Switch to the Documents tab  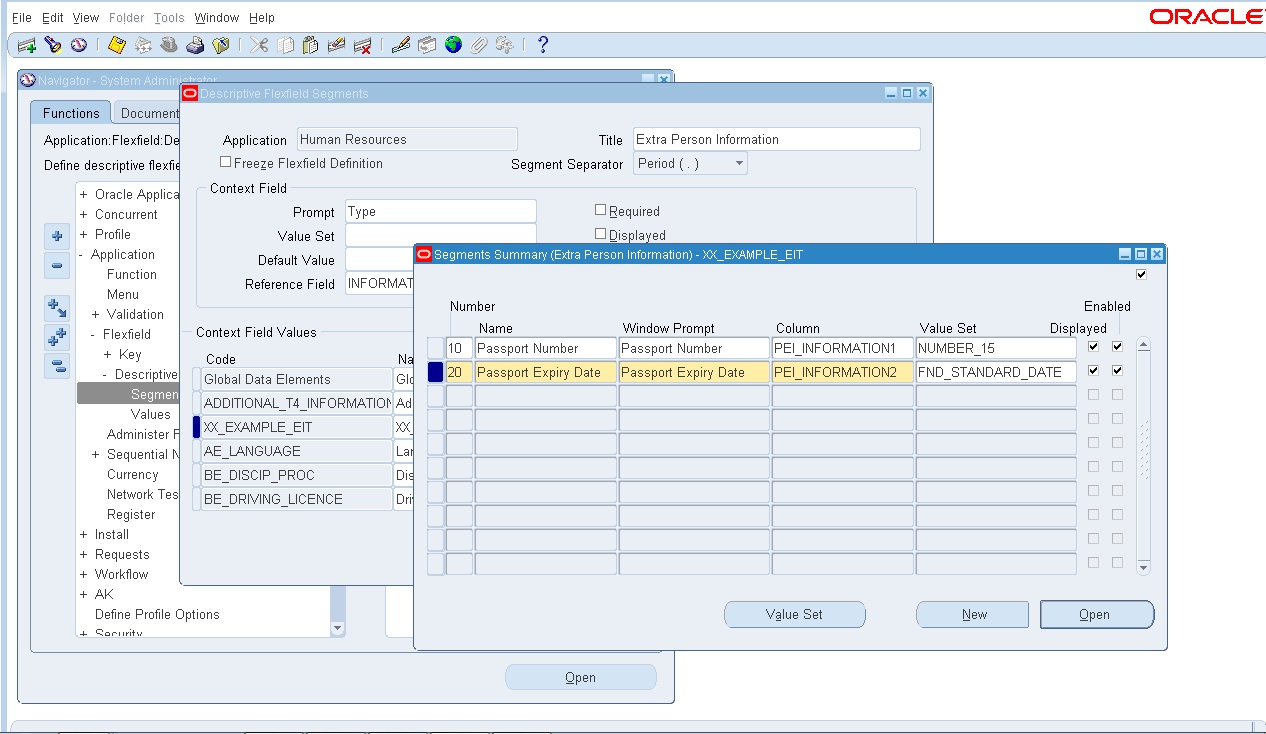tap(148, 113)
